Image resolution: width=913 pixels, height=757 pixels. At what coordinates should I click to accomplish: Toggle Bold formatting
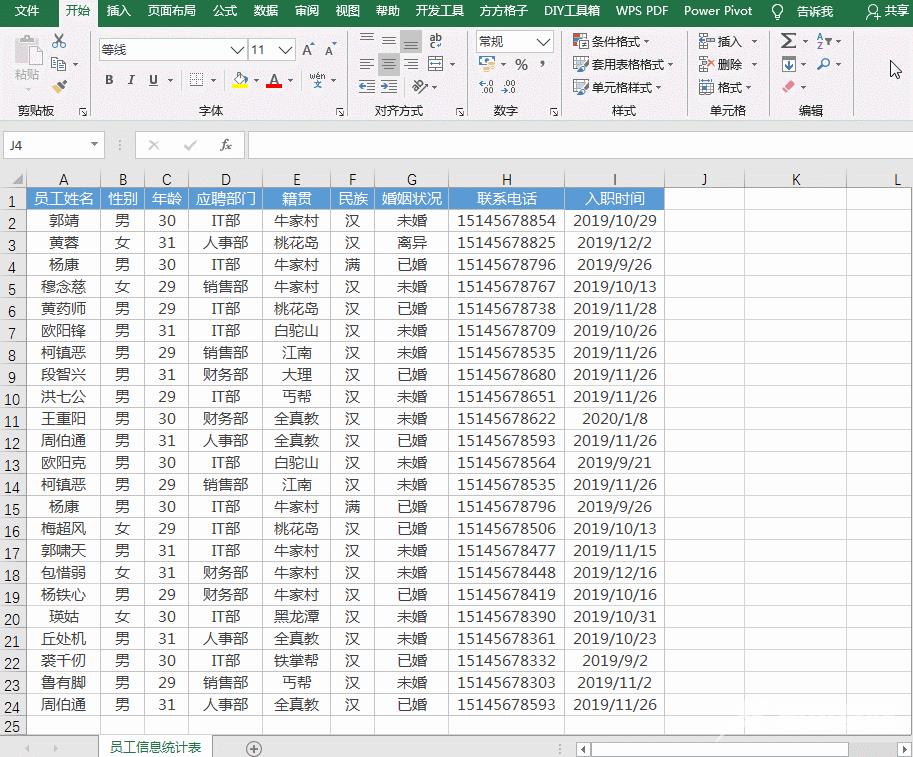(109, 81)
